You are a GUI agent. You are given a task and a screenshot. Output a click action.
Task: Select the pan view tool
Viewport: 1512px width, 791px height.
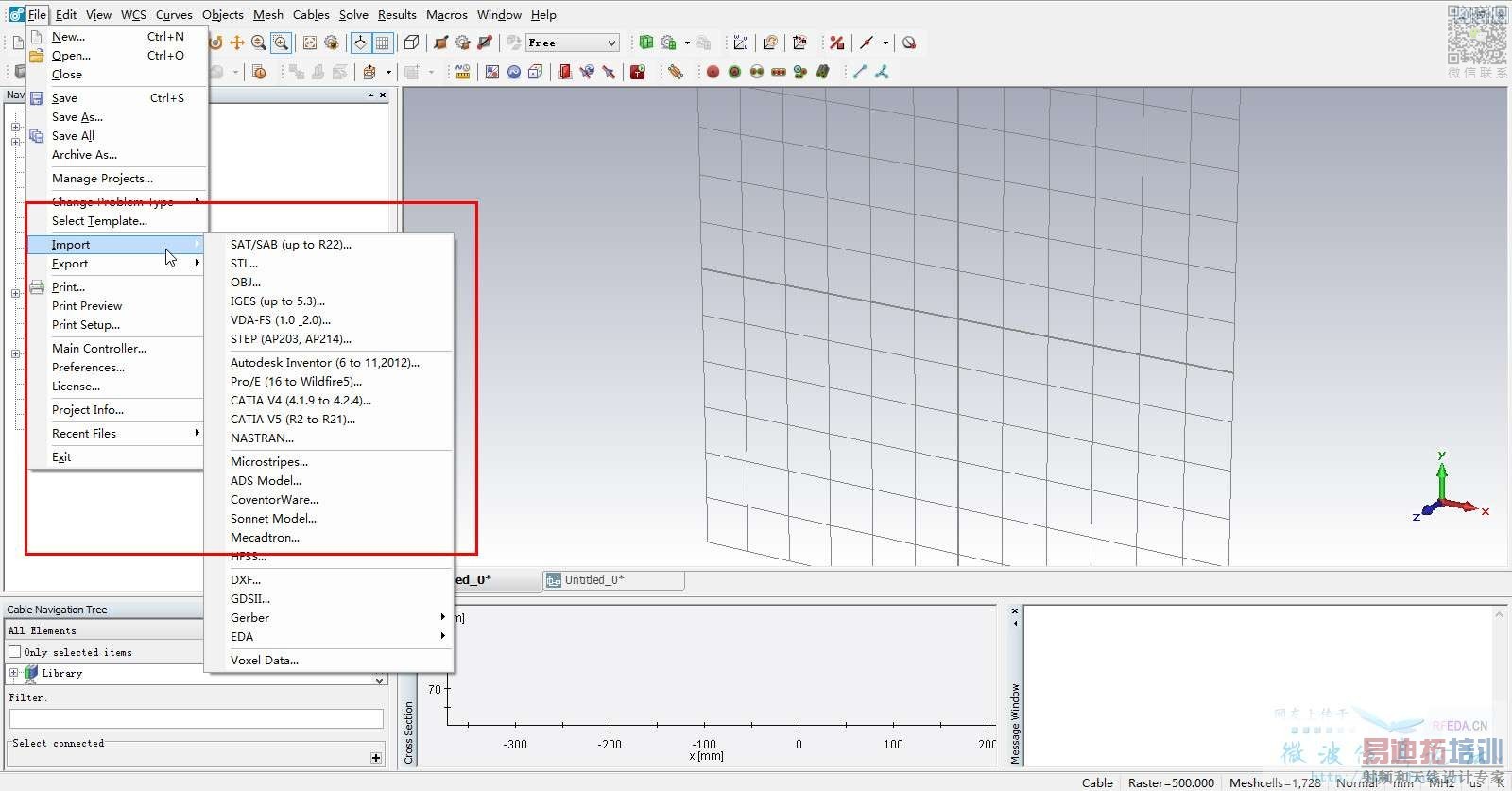point(237,43)
